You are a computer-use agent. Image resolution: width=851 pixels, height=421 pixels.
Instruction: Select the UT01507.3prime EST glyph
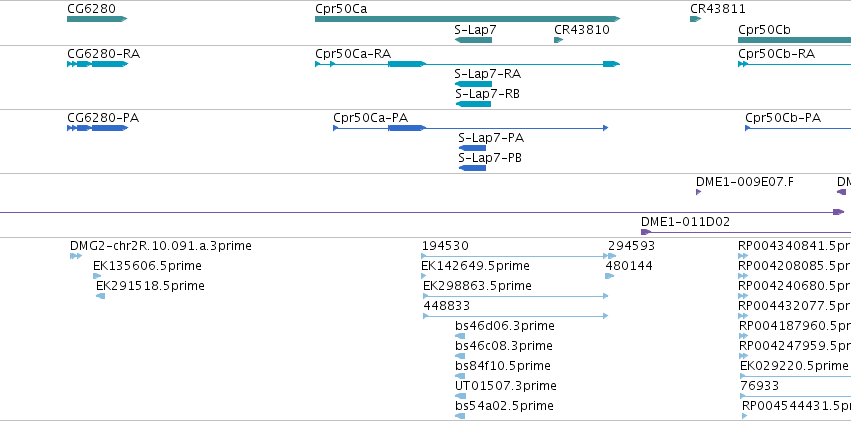click(x=460, y=396)
